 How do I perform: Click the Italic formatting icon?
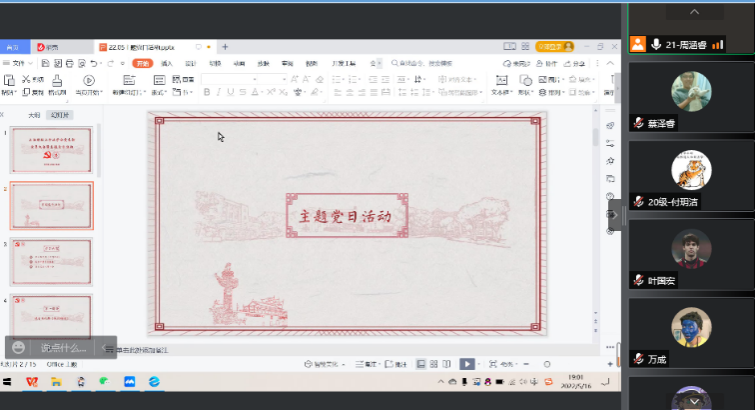pyautogui.click(x=219, y=92)
